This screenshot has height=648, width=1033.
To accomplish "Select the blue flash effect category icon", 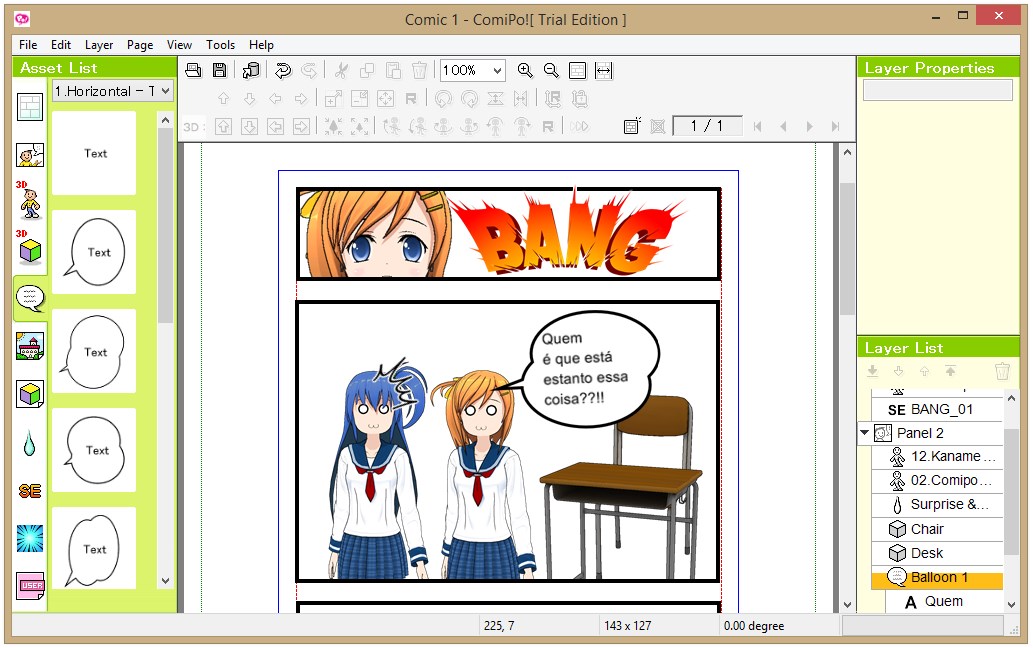I will [x=29, y=540].
